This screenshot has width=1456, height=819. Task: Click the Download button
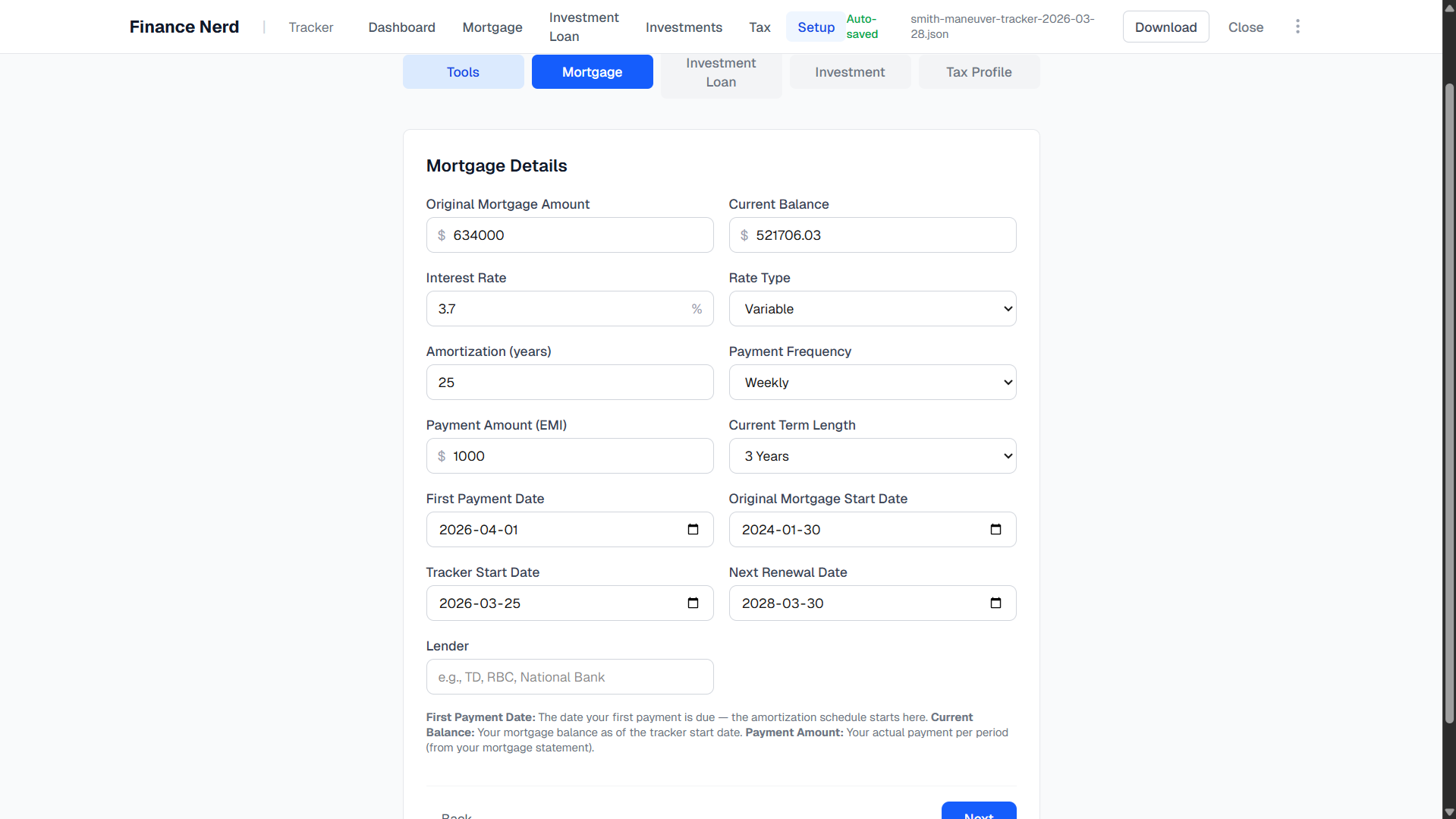coord(1165,27)
